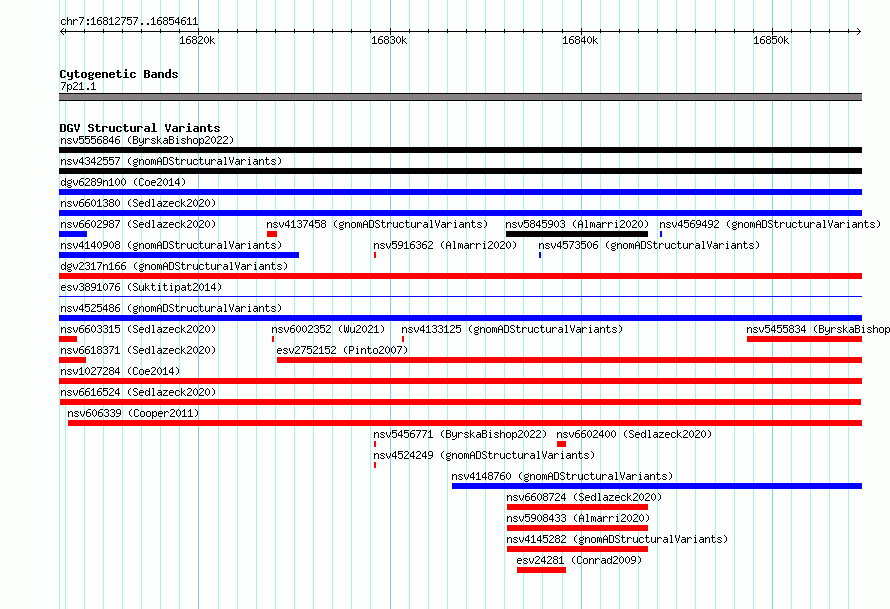The height and width of the screenshot is (609, 890).
Task: Select nsv5455834 ByrskaBishop label
Action: [818, 329]
